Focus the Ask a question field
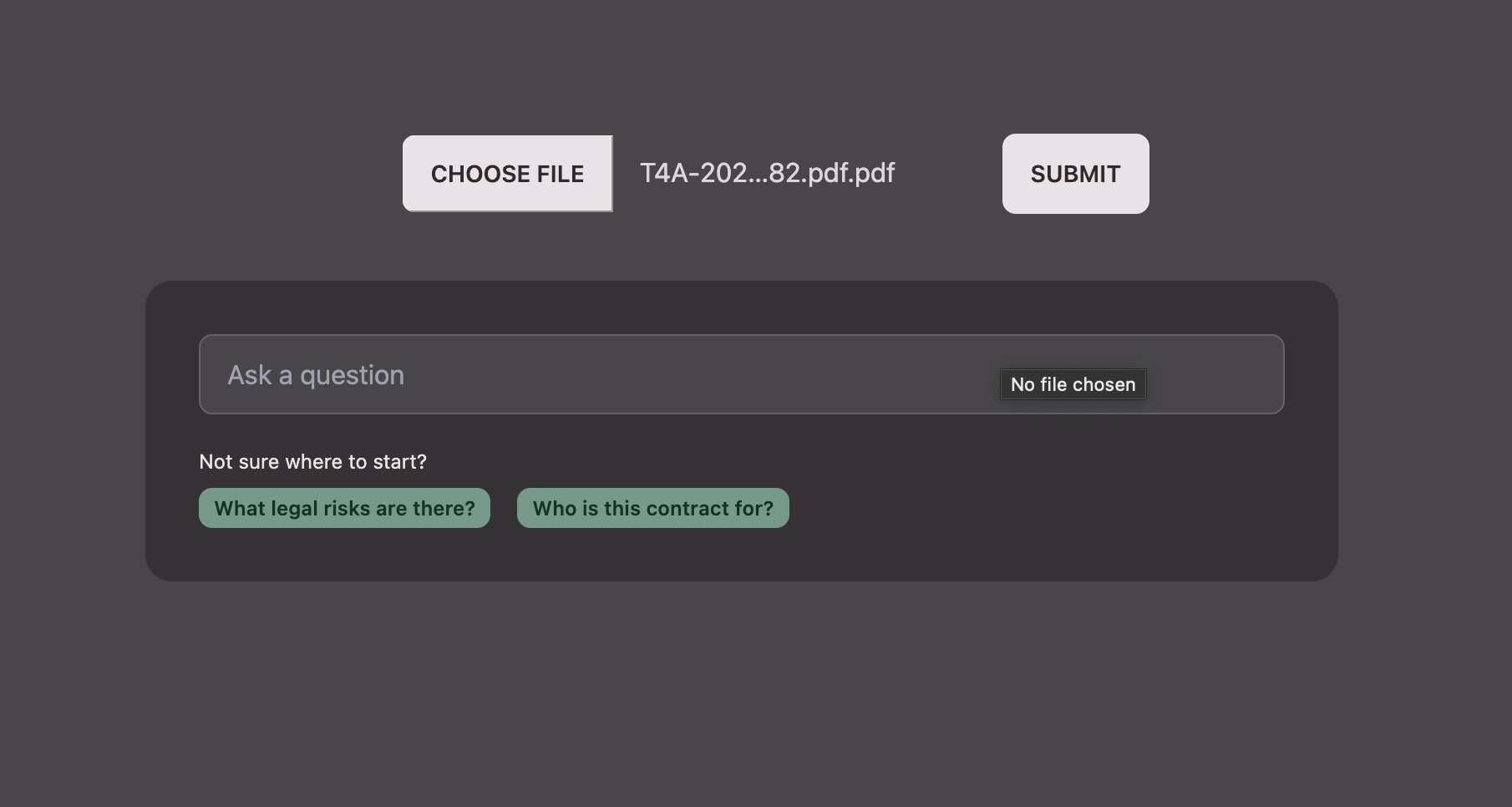This screenshot has width=1512, height=807. pyautogui.click(x=741, y=374)
